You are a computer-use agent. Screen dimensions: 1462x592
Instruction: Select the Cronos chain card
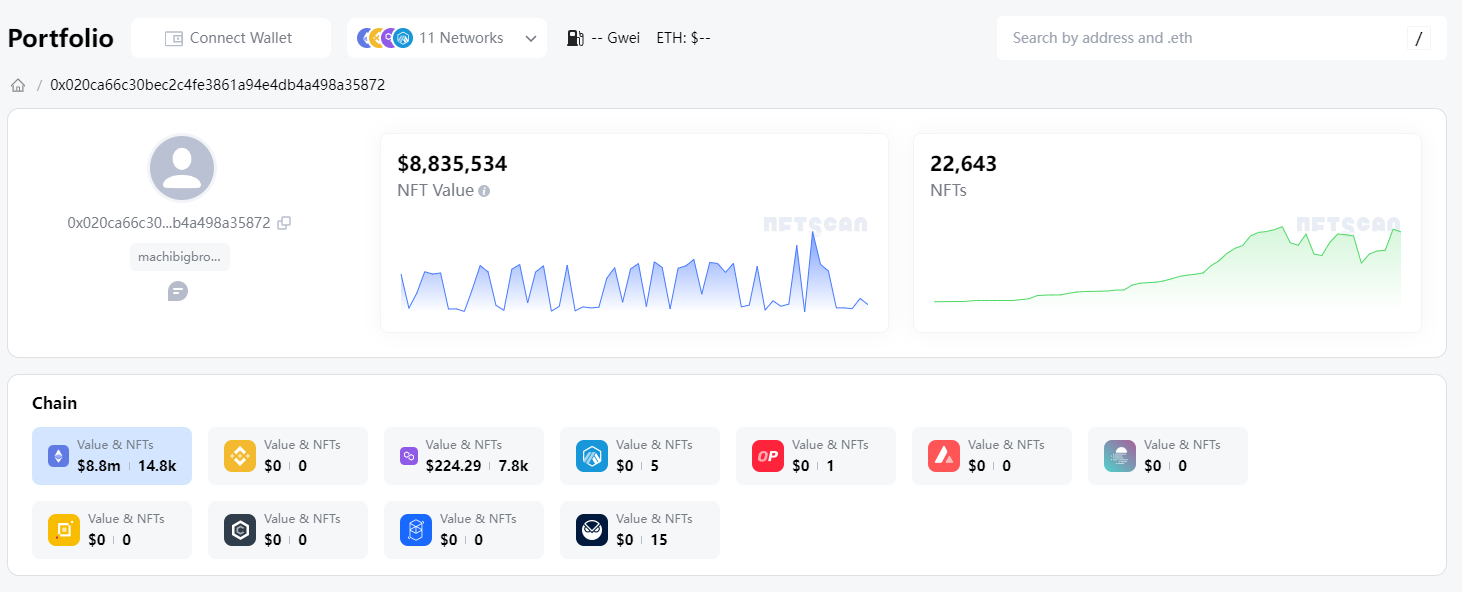[287, 530]
